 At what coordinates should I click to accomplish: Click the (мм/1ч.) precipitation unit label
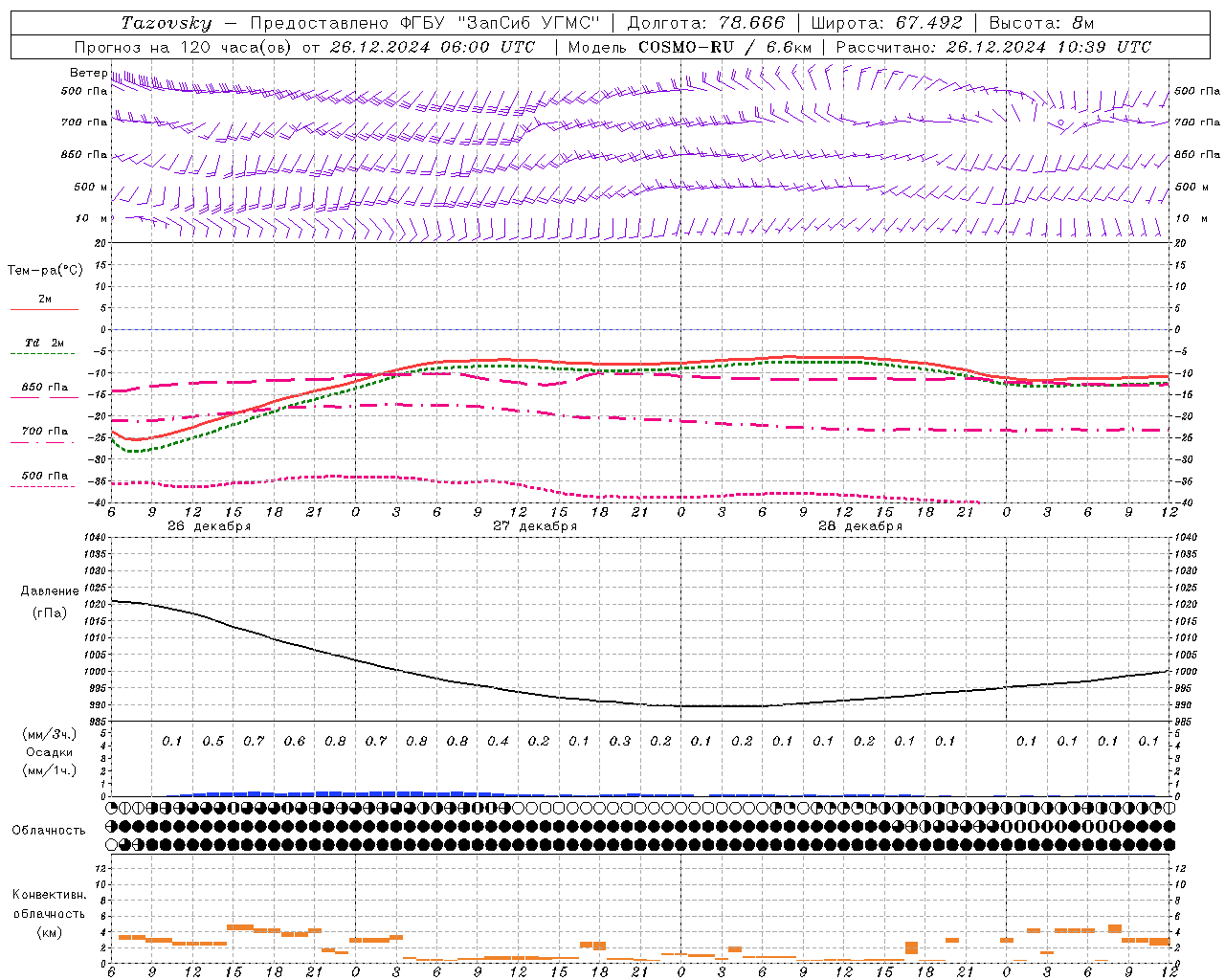click(x=50, y=770)
